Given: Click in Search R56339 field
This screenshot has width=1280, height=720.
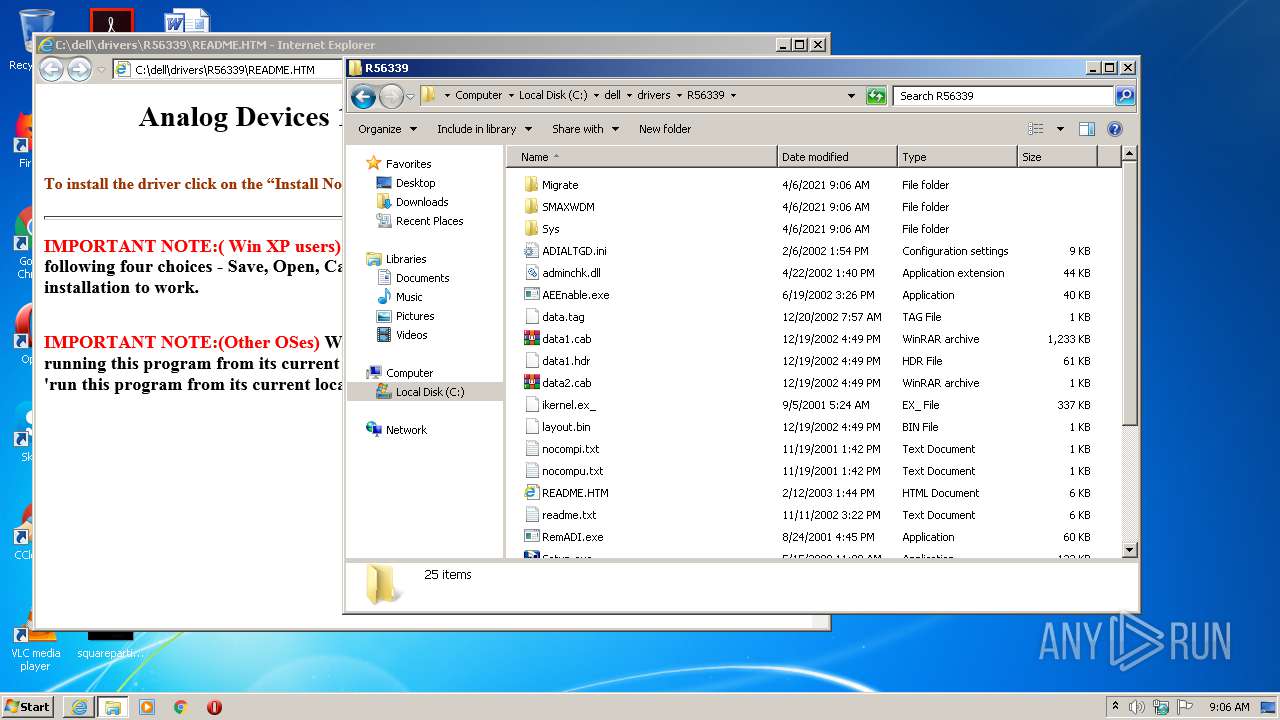Looking at the screenshot, I should 1003,96.
